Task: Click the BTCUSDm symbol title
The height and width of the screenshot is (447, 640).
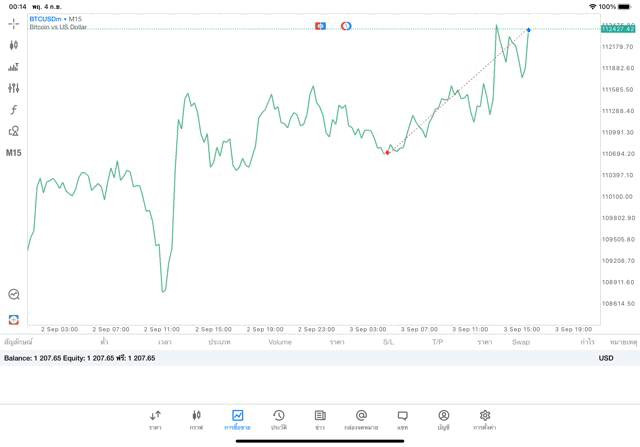Action: point(46,19)
